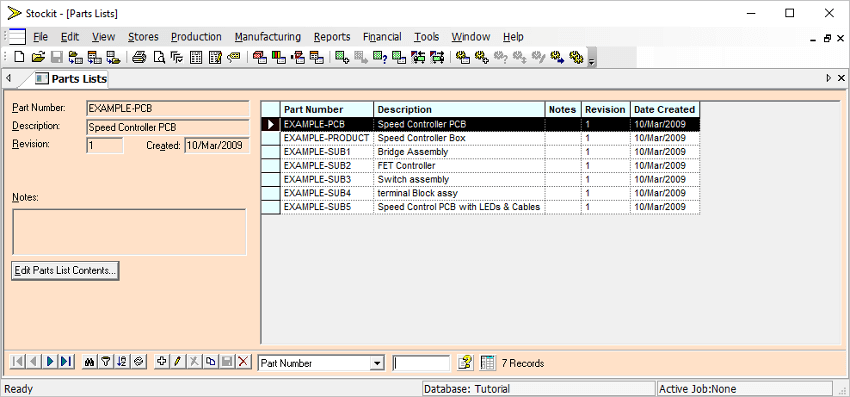Image resolution: width=850 pixels, height=397 pixels.
Task: Click the green grid with plus icon
Action: pos(342,57)
